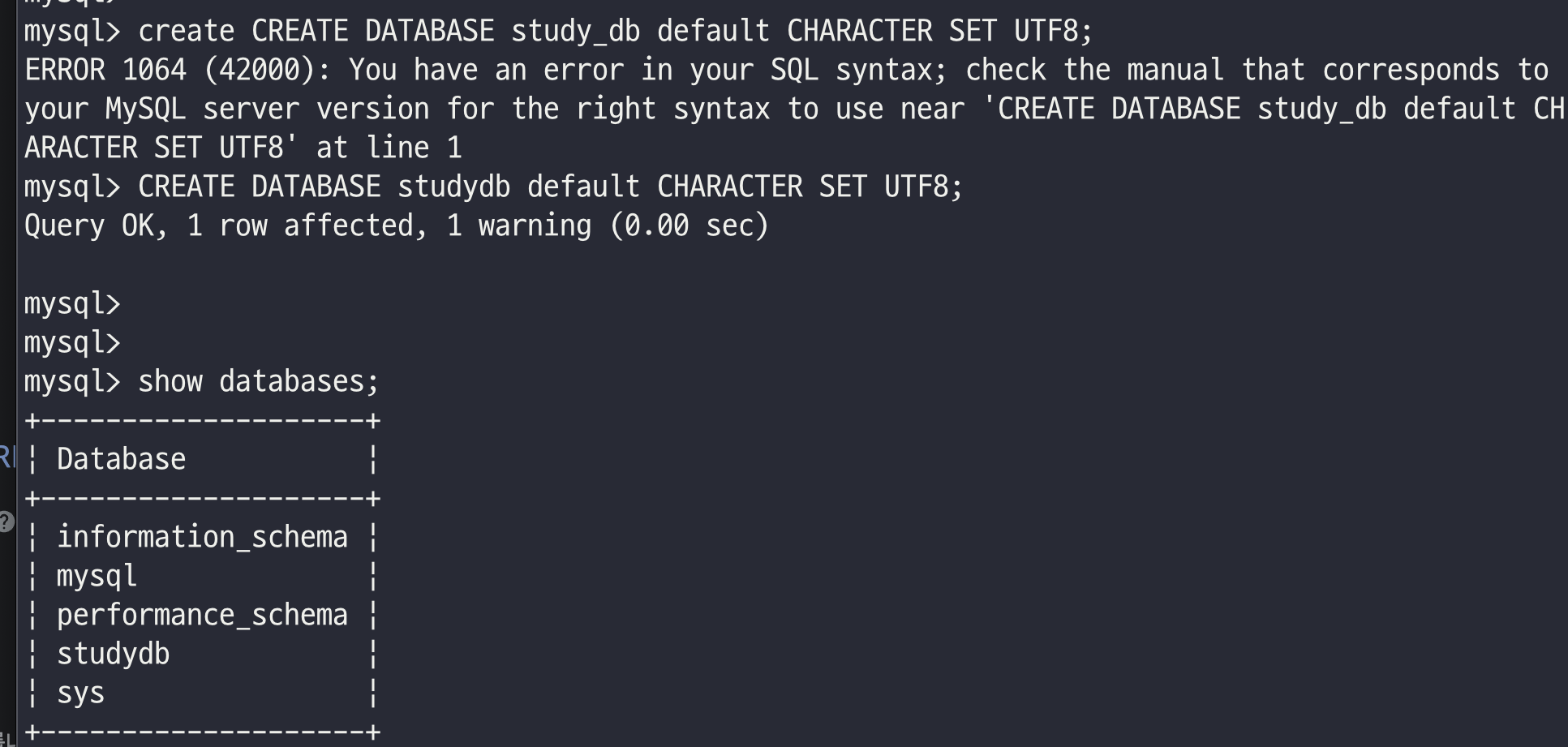Click the mysql entry in the database table
Screen dimensions: 1568x747
point(97,577)
